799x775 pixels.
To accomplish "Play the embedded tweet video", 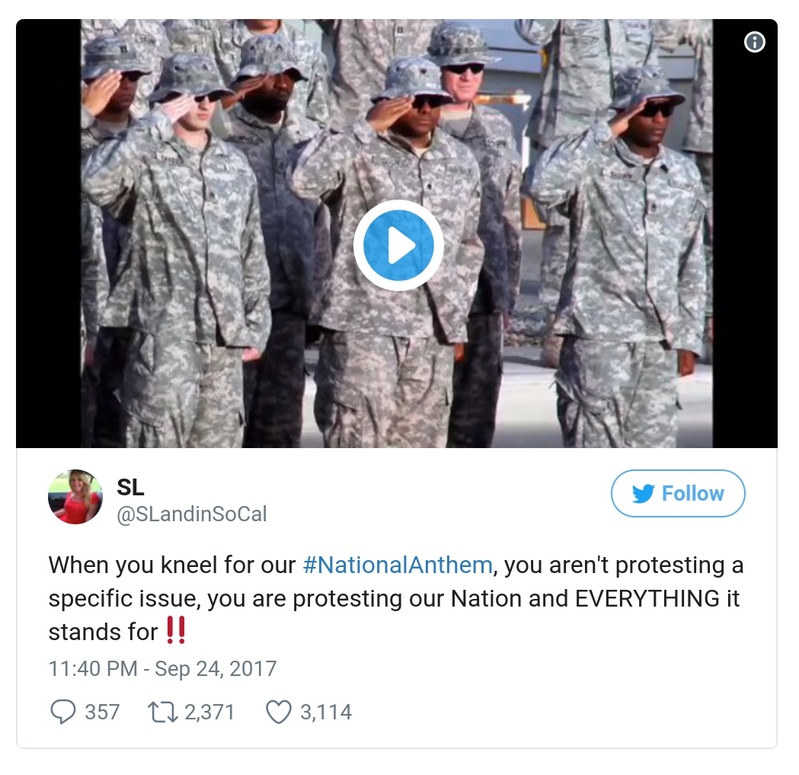I will (x=398, y=245).
